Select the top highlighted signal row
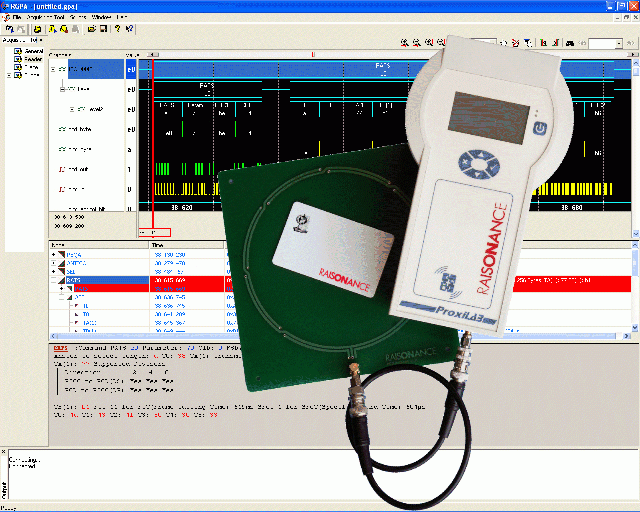Viewport: 640px width, 512px height. [x=96, y=69]
